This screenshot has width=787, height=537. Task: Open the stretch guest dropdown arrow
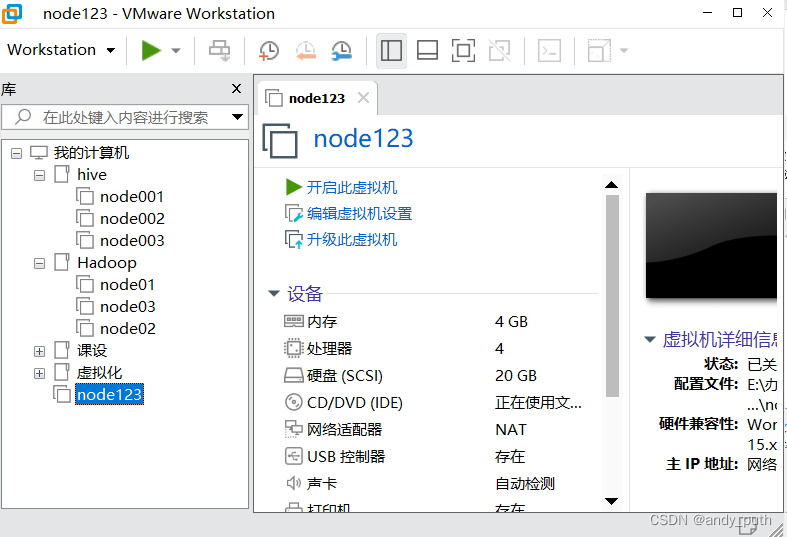tap(624, 50)
